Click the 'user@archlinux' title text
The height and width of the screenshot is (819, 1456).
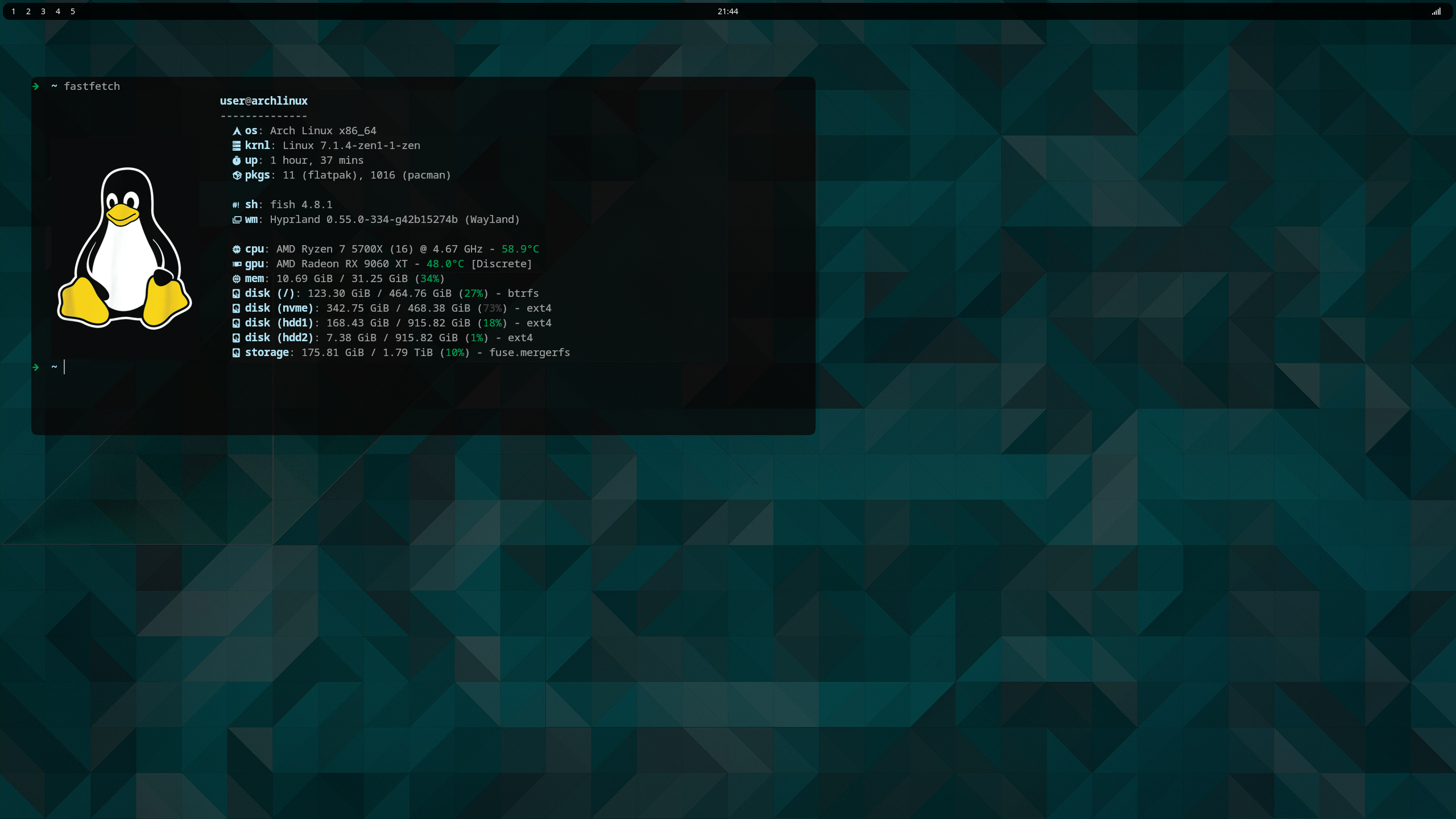coord(264,101)
